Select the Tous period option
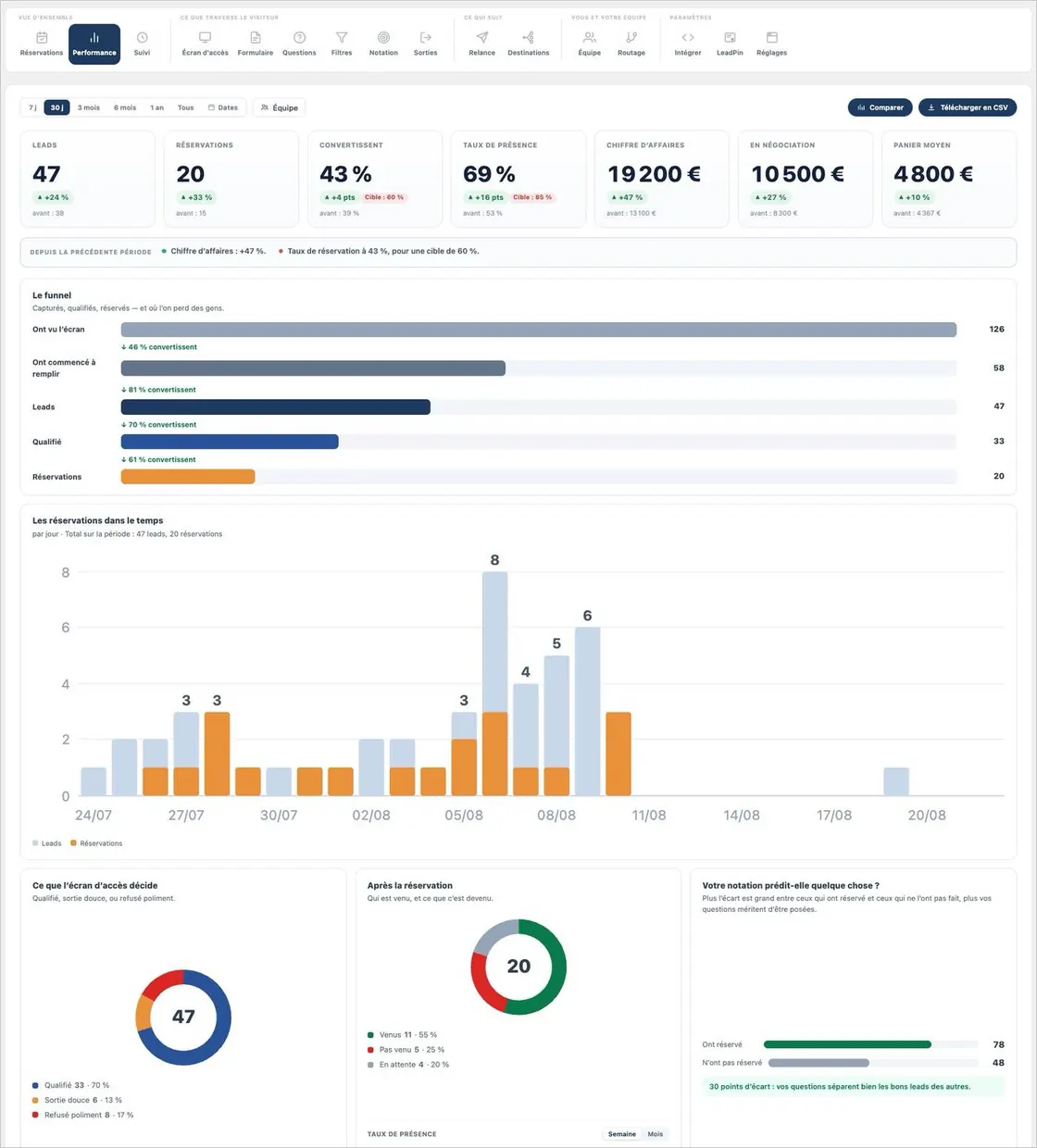 [186, 107]
